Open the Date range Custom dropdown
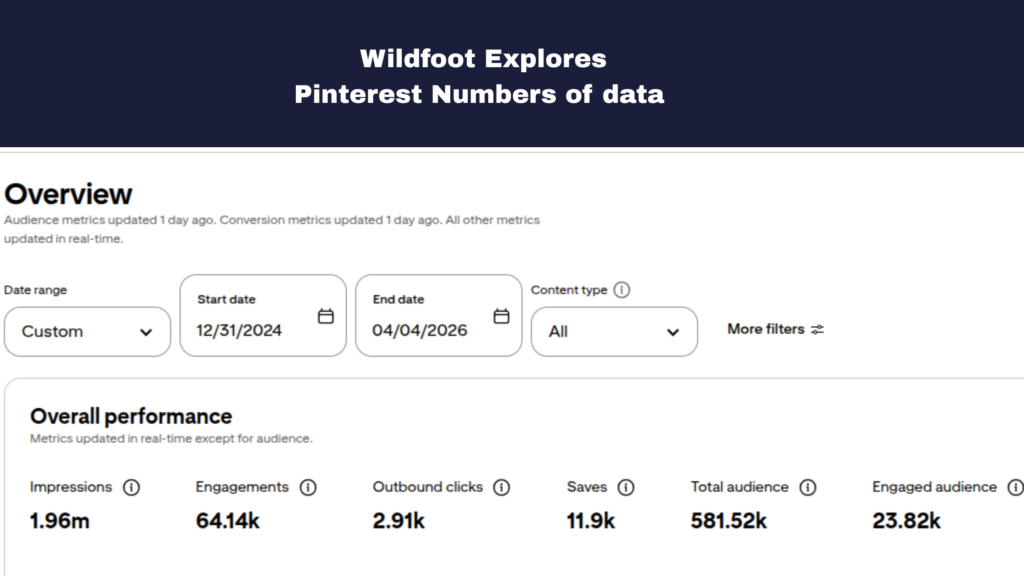Screen dimensions: 1024x576 click(x=87, y=331)
